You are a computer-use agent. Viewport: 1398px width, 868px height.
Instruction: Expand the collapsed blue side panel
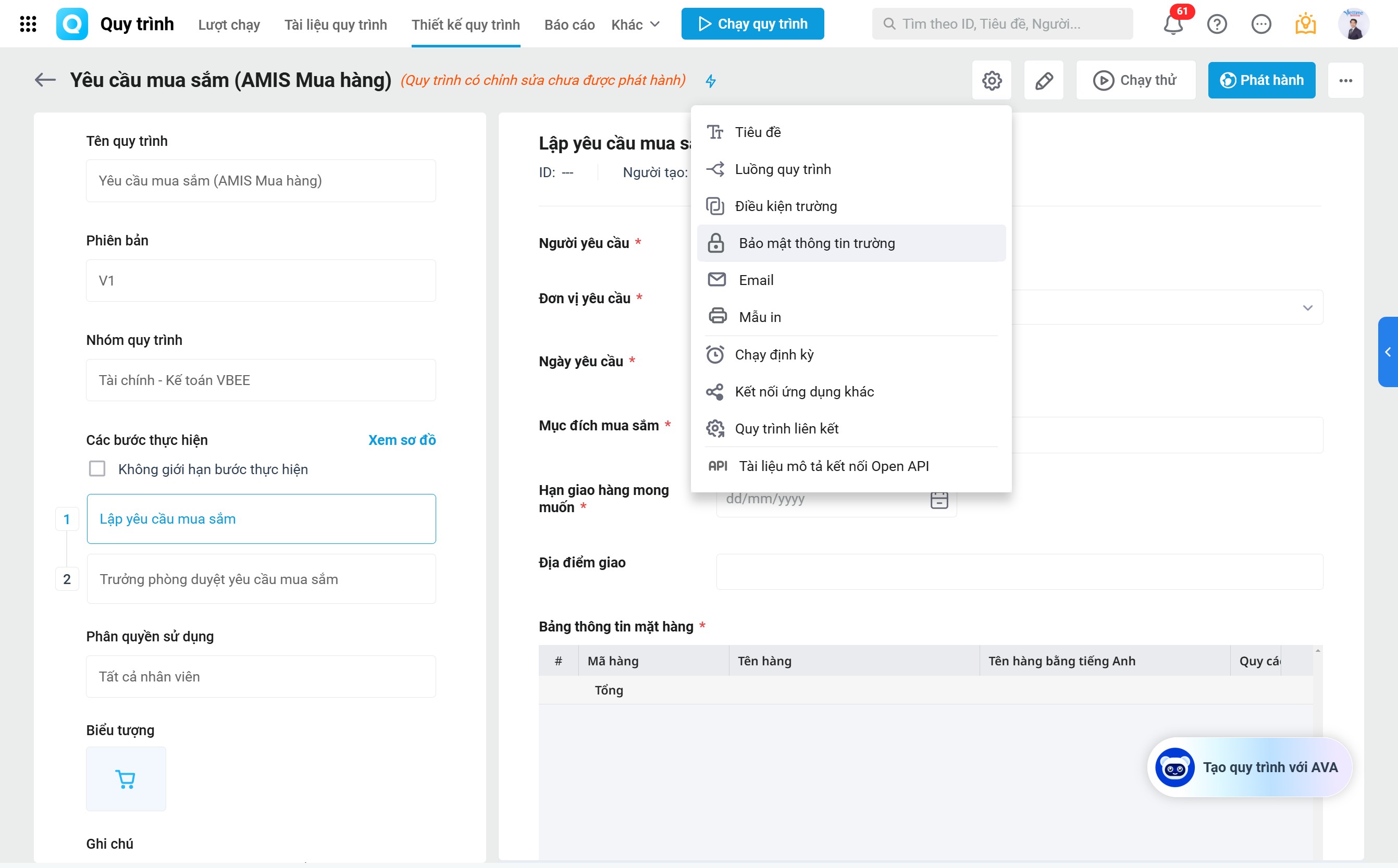coord(1388,352)
